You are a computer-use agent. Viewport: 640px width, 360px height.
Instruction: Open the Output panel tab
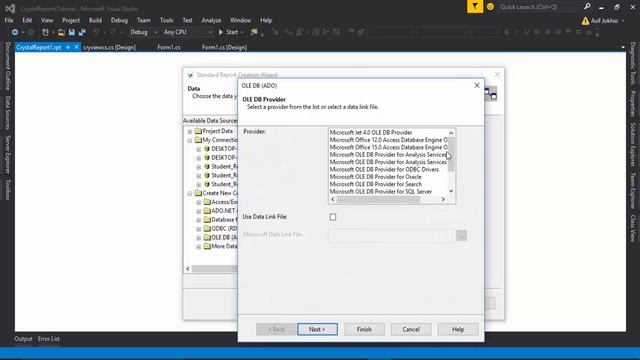coord(23,339)
